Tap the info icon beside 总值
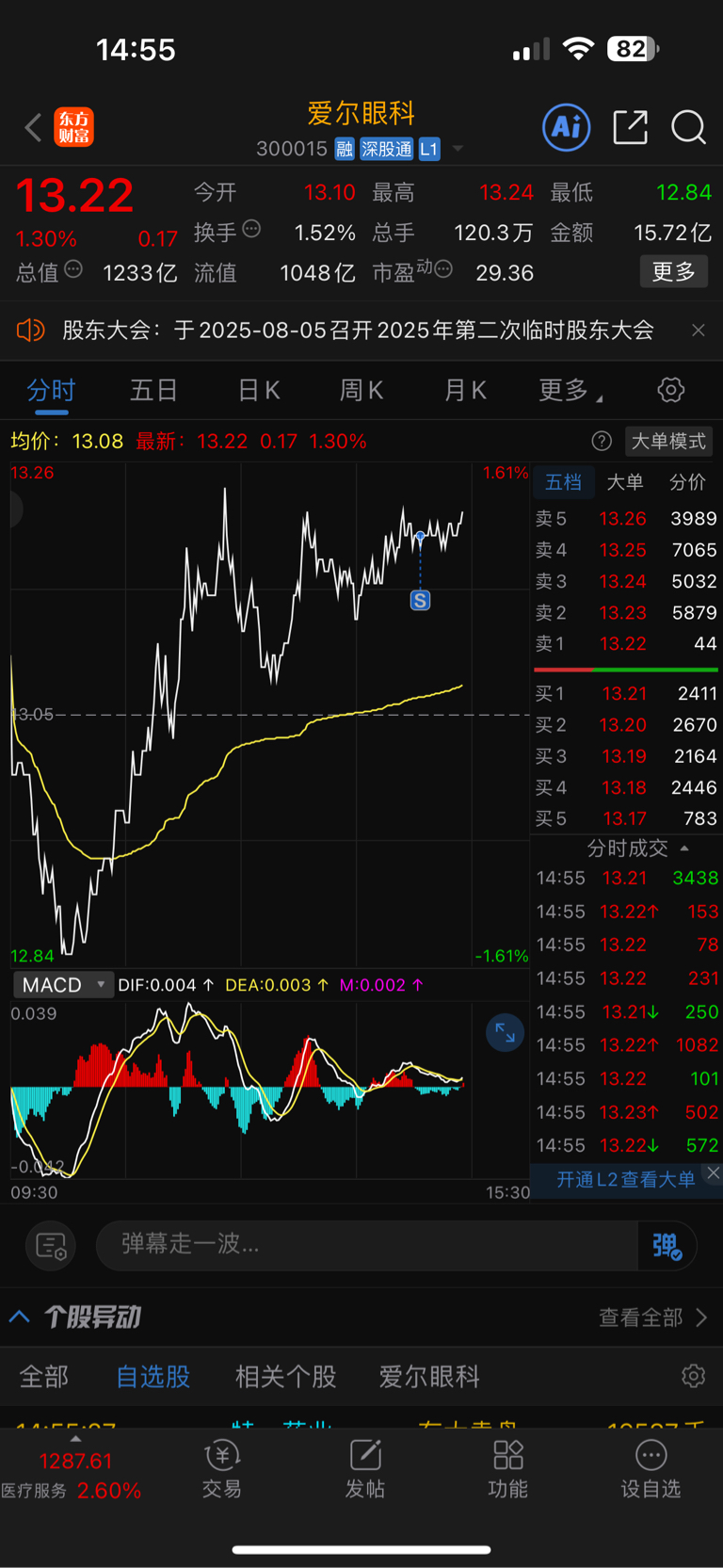This screenshot has height=1568, width=723. click(73, 269)
